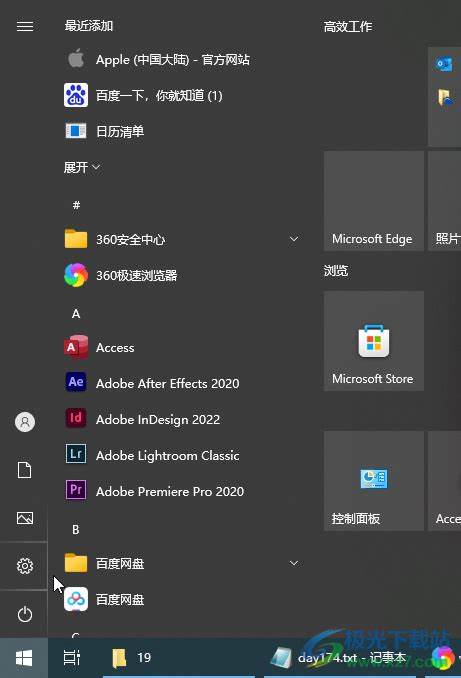Expand the 百度网盘 folder chevron

point(294,563)
